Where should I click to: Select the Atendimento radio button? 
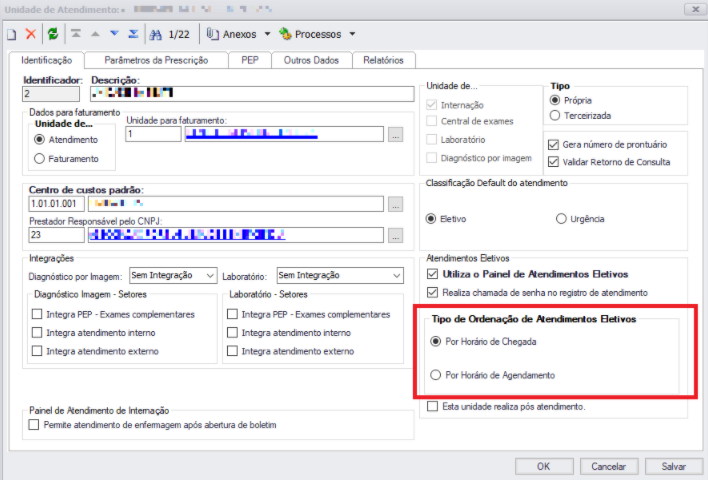tap(40, 140)
